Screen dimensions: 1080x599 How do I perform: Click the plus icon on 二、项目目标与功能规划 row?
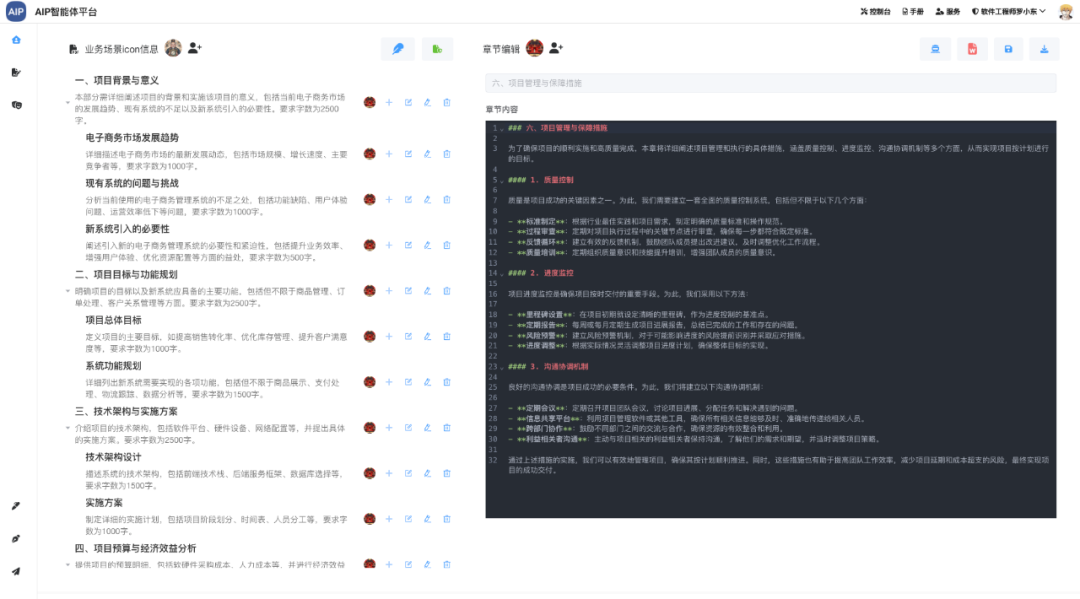point(389,291)
